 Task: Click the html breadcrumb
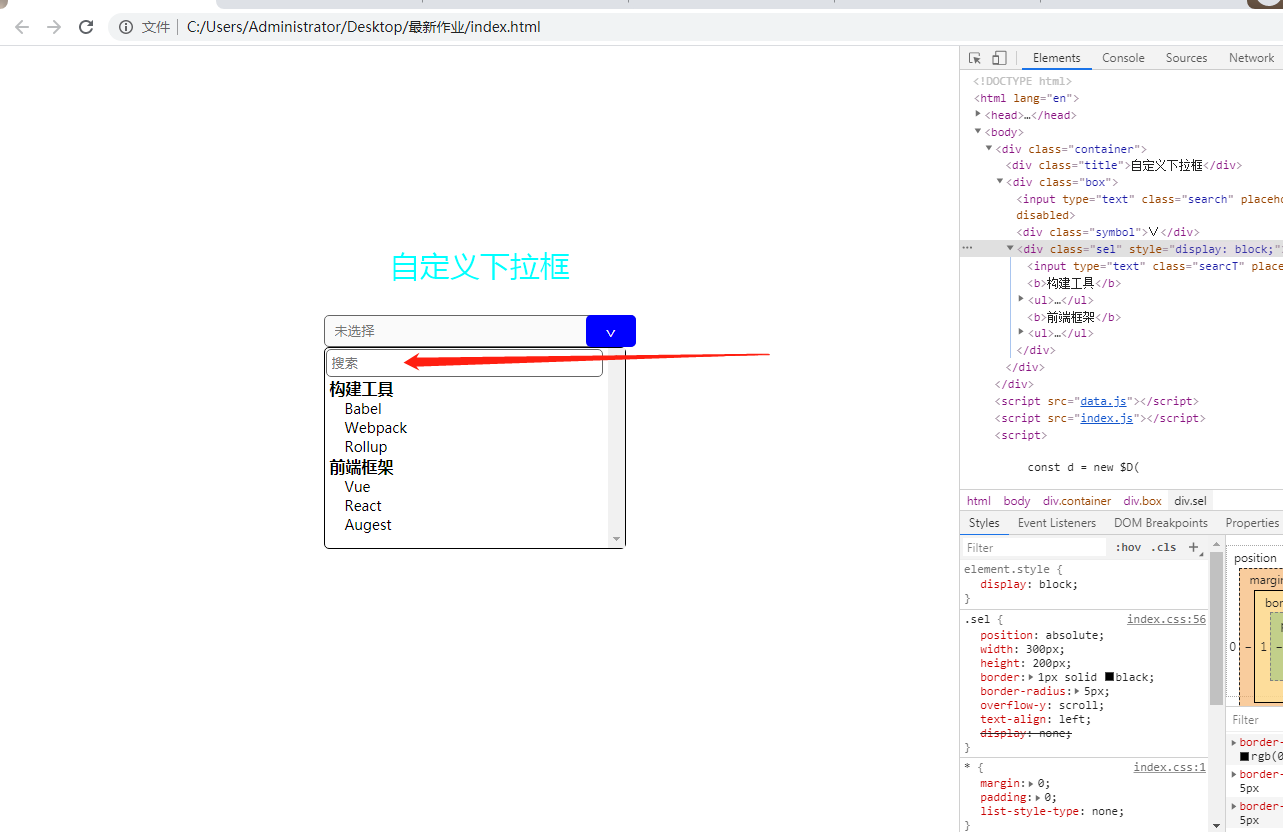pos(979,501)
